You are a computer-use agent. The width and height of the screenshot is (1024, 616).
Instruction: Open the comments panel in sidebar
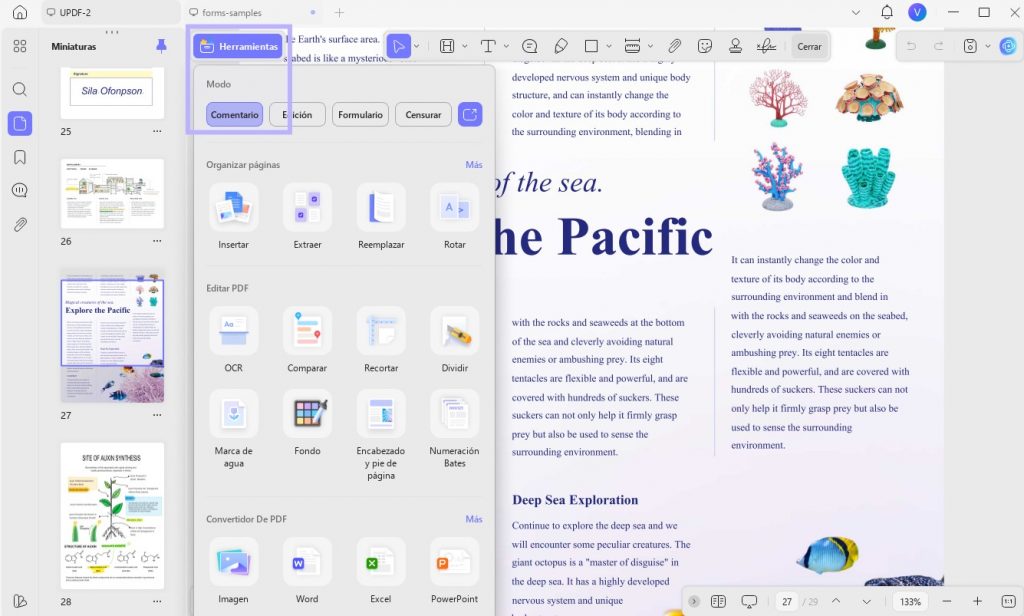pos(20,190)
